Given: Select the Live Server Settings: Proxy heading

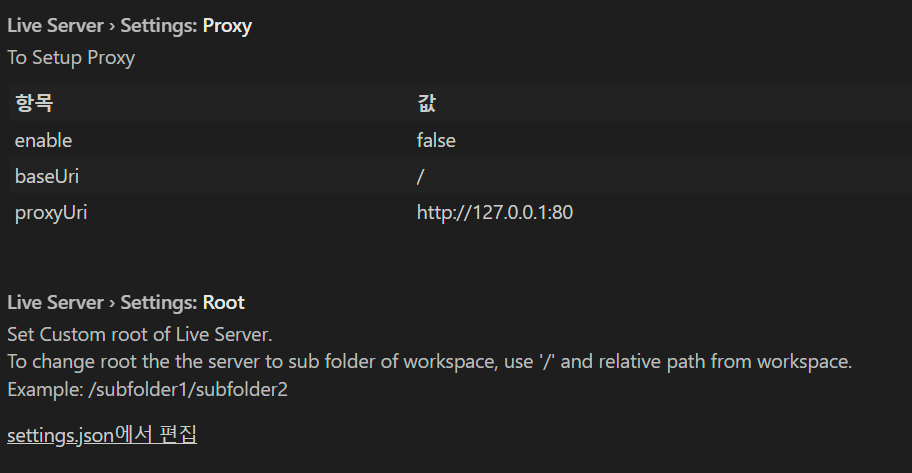Looking at the screenshot, I should [129, 26].
